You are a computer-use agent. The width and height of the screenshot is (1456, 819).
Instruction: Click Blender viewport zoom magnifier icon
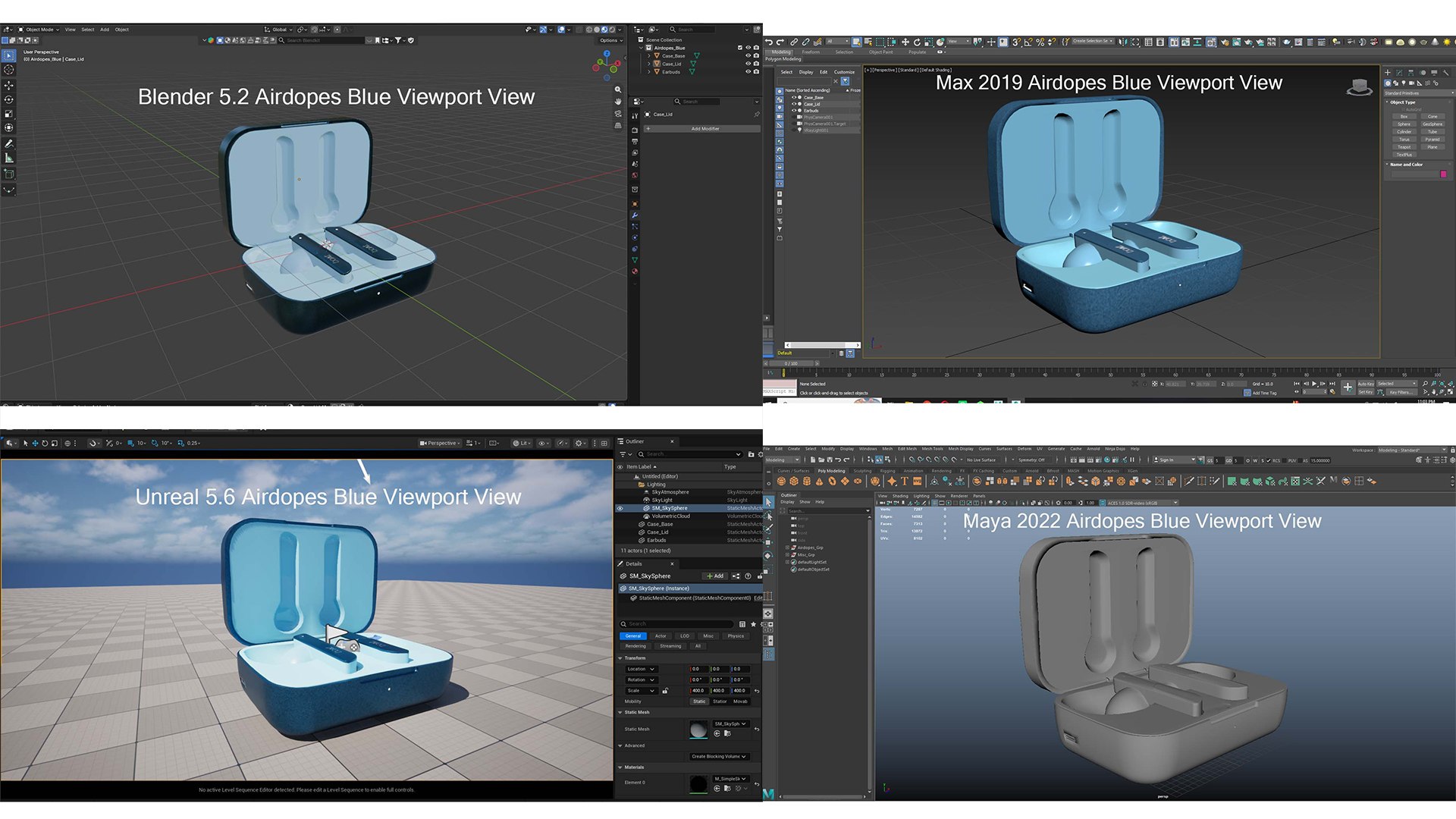click(x=618, y=89)
